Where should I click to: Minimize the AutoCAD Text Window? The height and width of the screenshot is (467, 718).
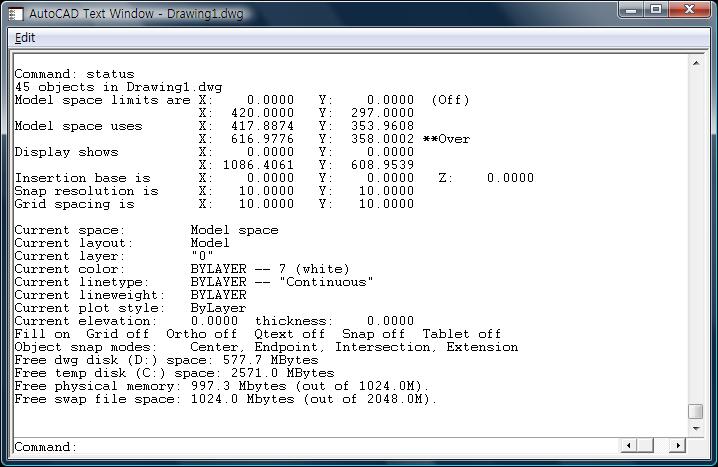pos(631,10)
